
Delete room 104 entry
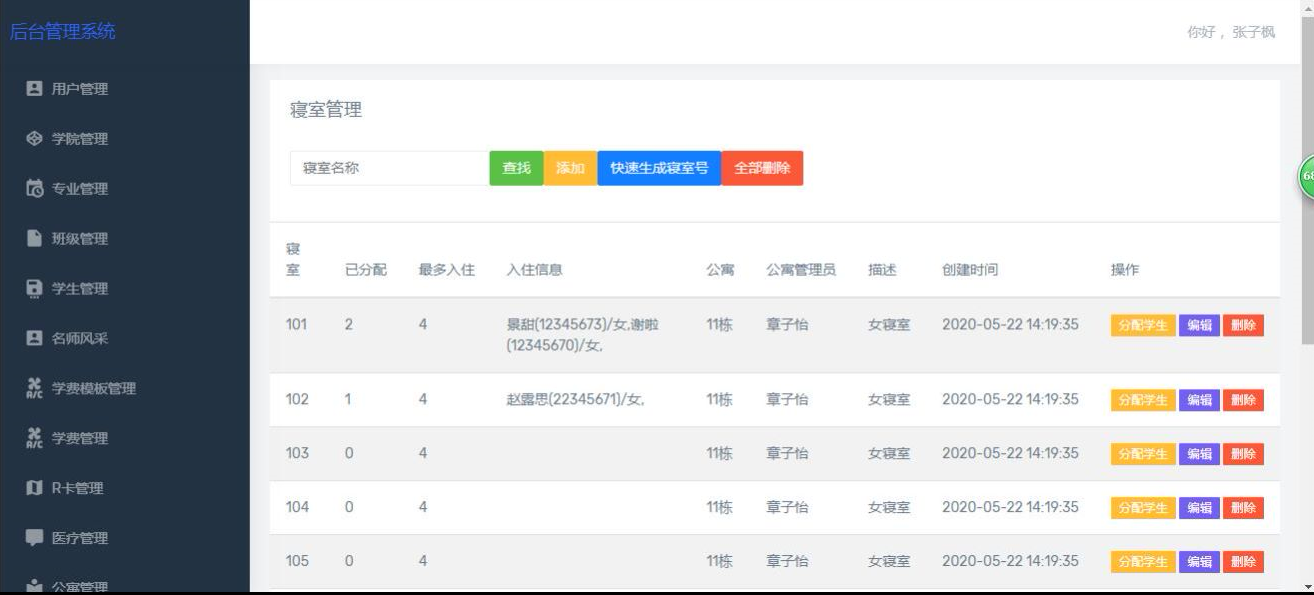1243,508
